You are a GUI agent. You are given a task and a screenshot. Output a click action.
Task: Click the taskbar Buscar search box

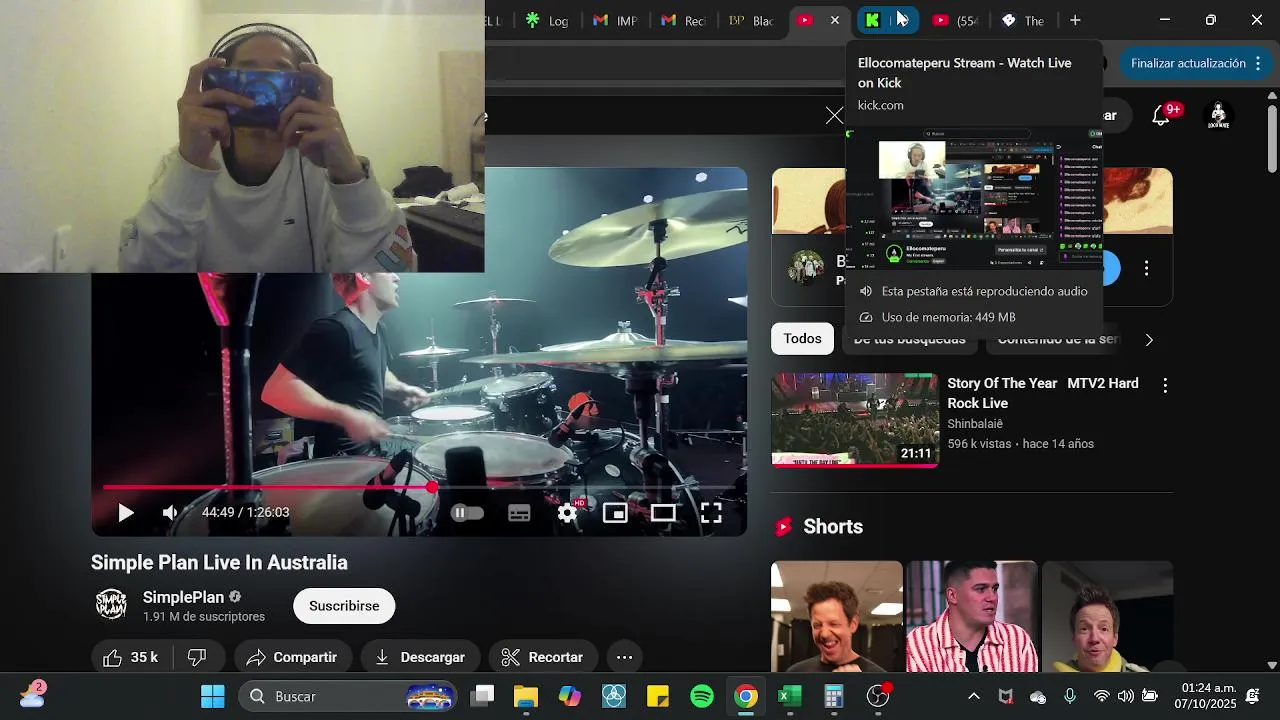tap(349, 696)
